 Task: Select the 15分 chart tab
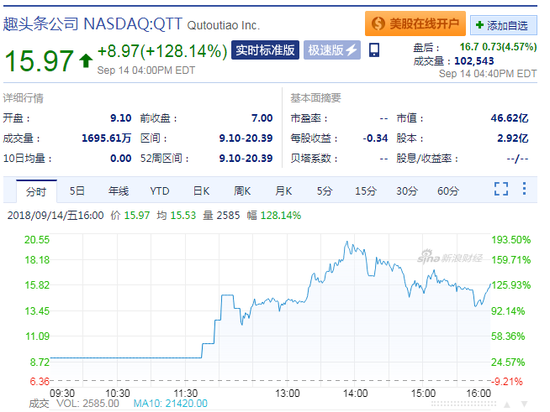pyautogui.click(x=365, y=191)
